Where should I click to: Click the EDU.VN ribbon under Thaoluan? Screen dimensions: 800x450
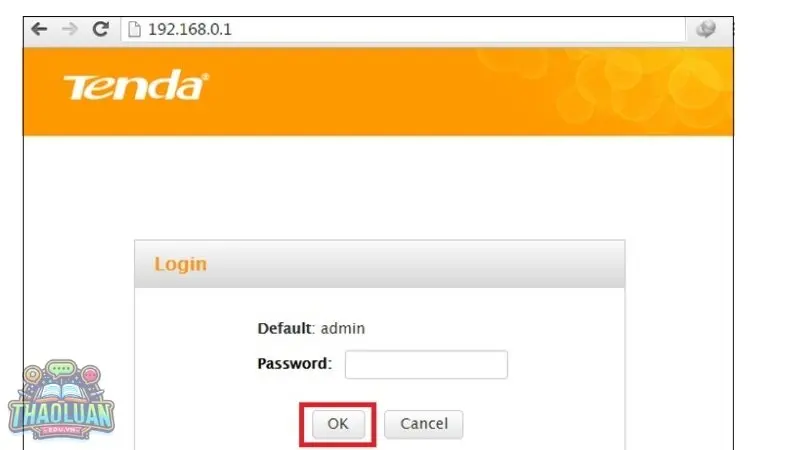(61, 430)
